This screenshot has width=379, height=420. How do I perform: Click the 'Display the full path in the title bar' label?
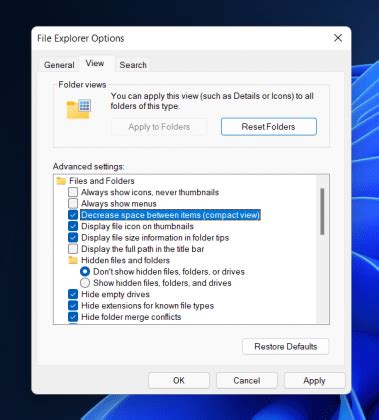143,249
